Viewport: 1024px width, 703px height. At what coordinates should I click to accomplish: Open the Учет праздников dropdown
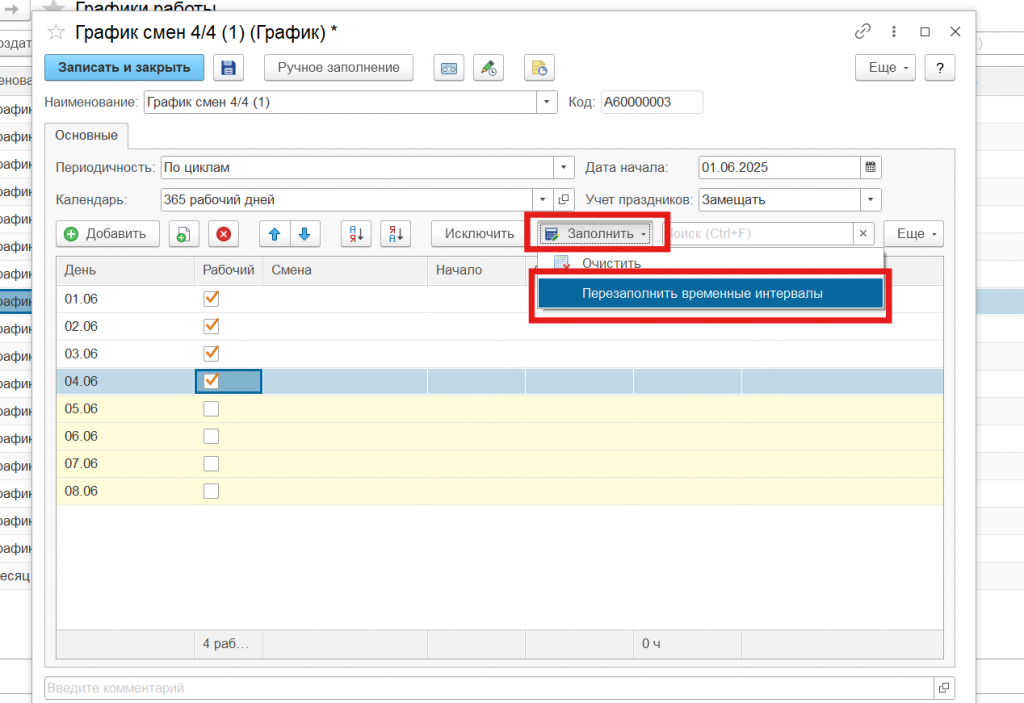click(x=870, y=199)
